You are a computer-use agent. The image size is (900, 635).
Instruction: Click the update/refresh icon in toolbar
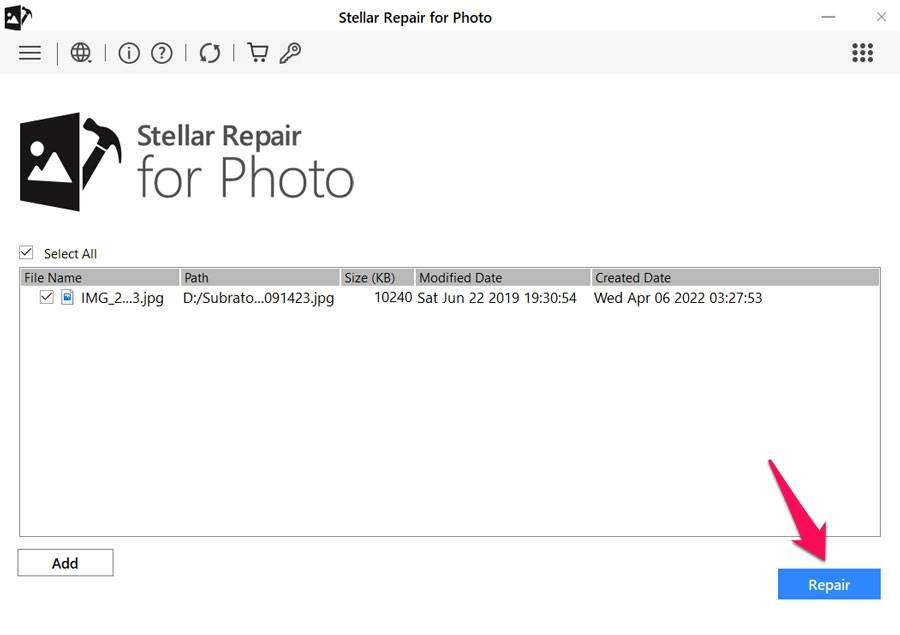209,52
